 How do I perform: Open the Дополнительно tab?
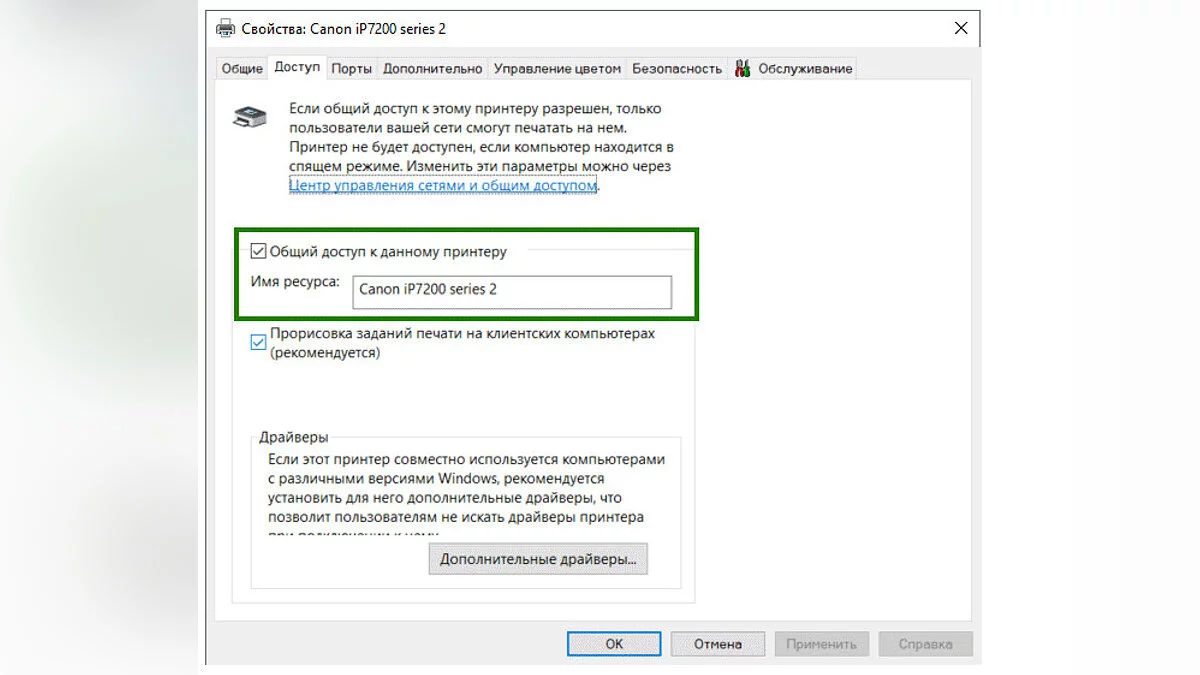[x=433, y=69]
